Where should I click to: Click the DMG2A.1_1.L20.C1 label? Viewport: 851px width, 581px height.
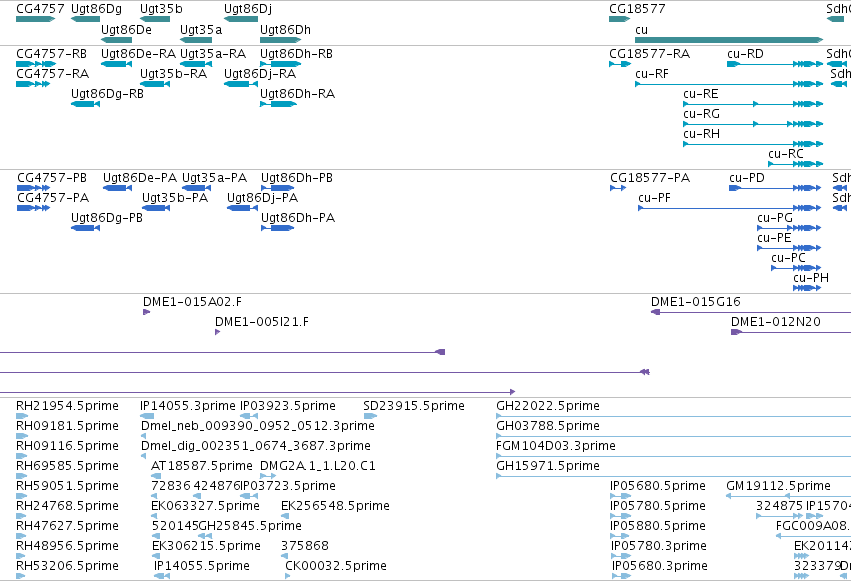(318, 467)
